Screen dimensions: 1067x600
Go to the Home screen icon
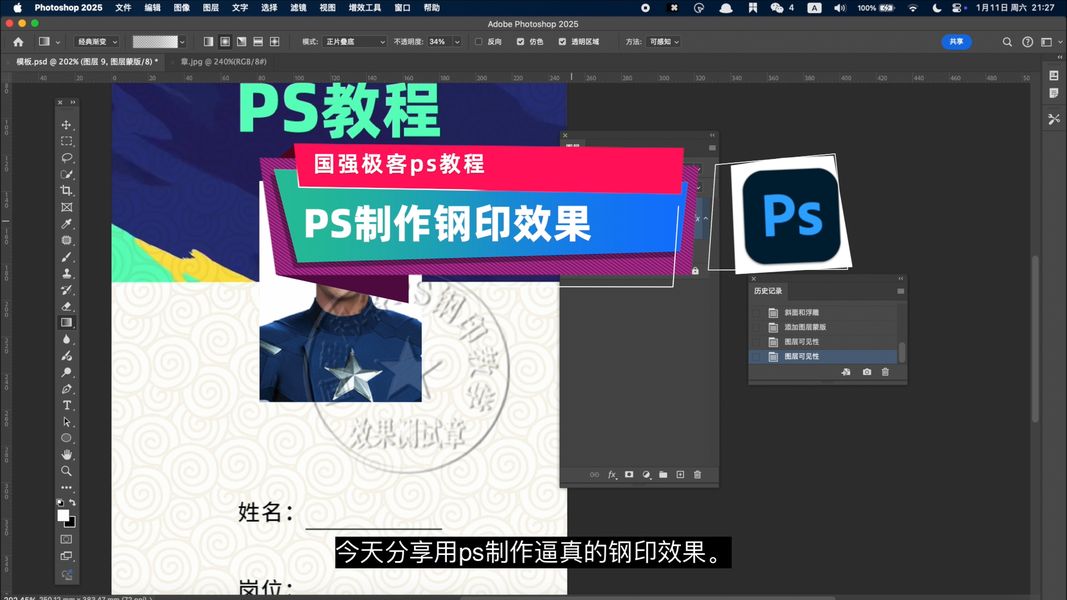[18, 41]
